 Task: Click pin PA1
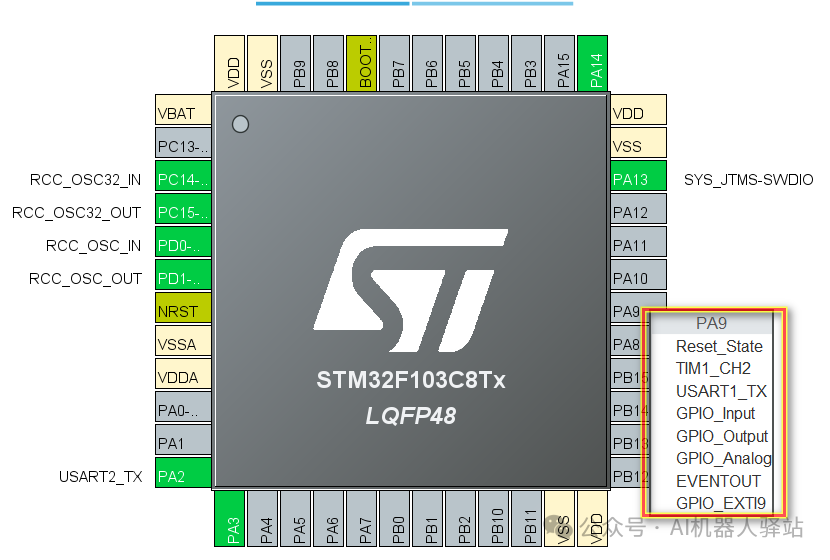[183, 440]
